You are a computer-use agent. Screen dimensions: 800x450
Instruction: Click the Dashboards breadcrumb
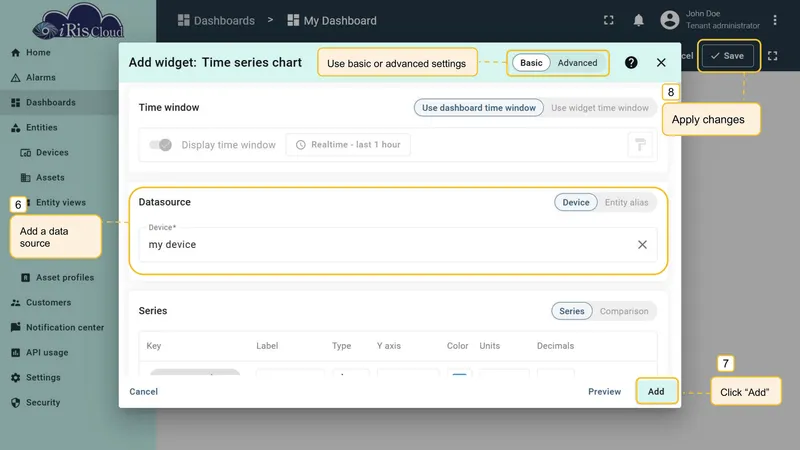tap(216, 20)
